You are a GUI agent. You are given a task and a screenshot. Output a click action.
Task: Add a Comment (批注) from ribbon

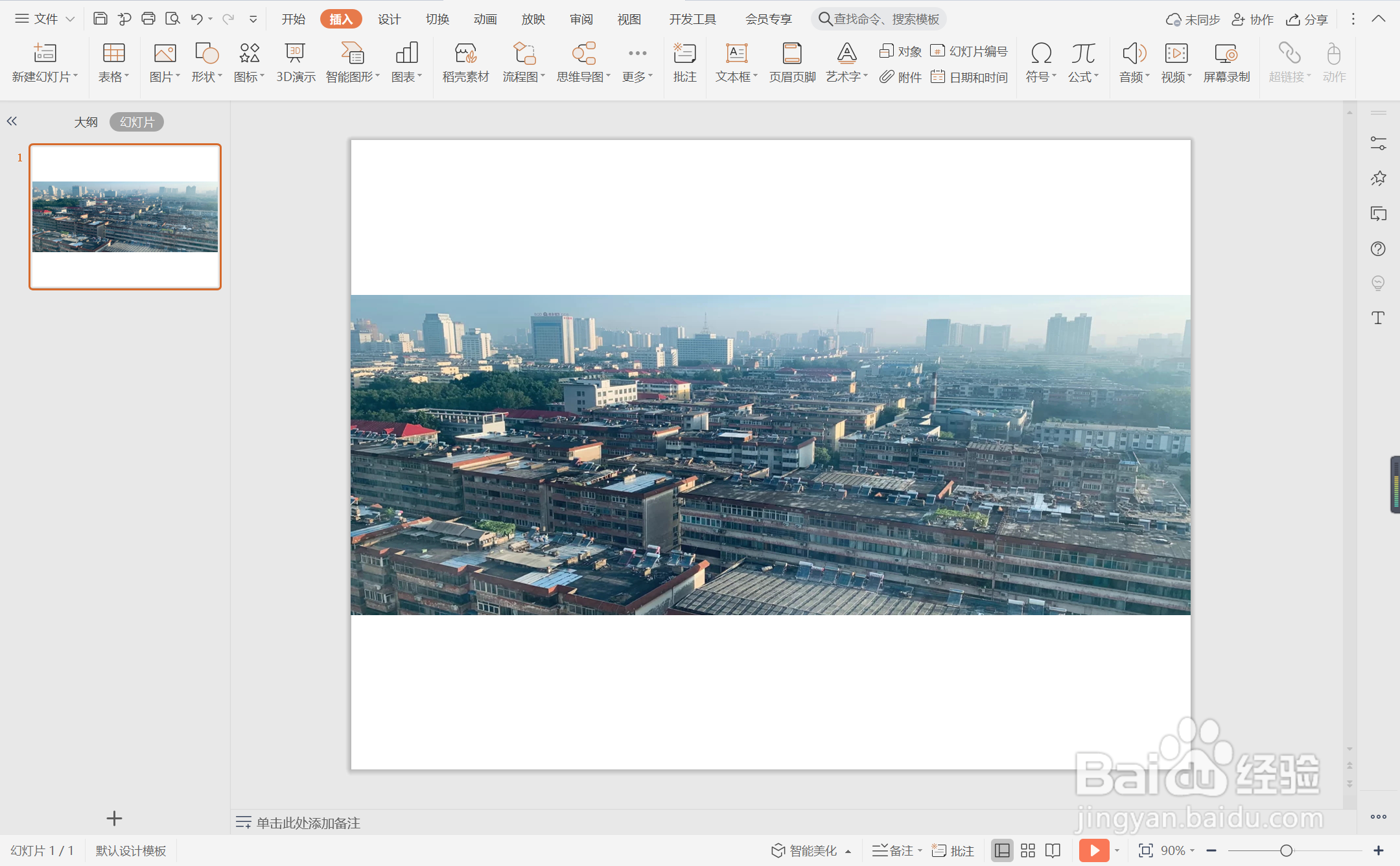click(684, 63)
